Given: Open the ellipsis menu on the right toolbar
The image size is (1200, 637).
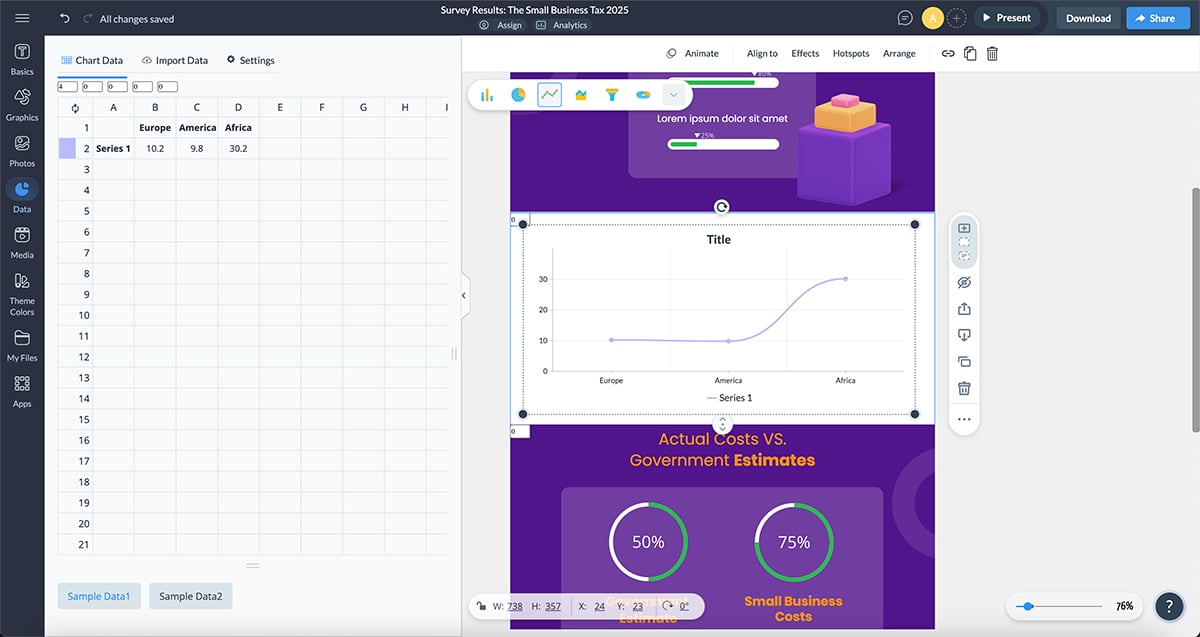Looking at the screenshot, I should coord(963,419).
